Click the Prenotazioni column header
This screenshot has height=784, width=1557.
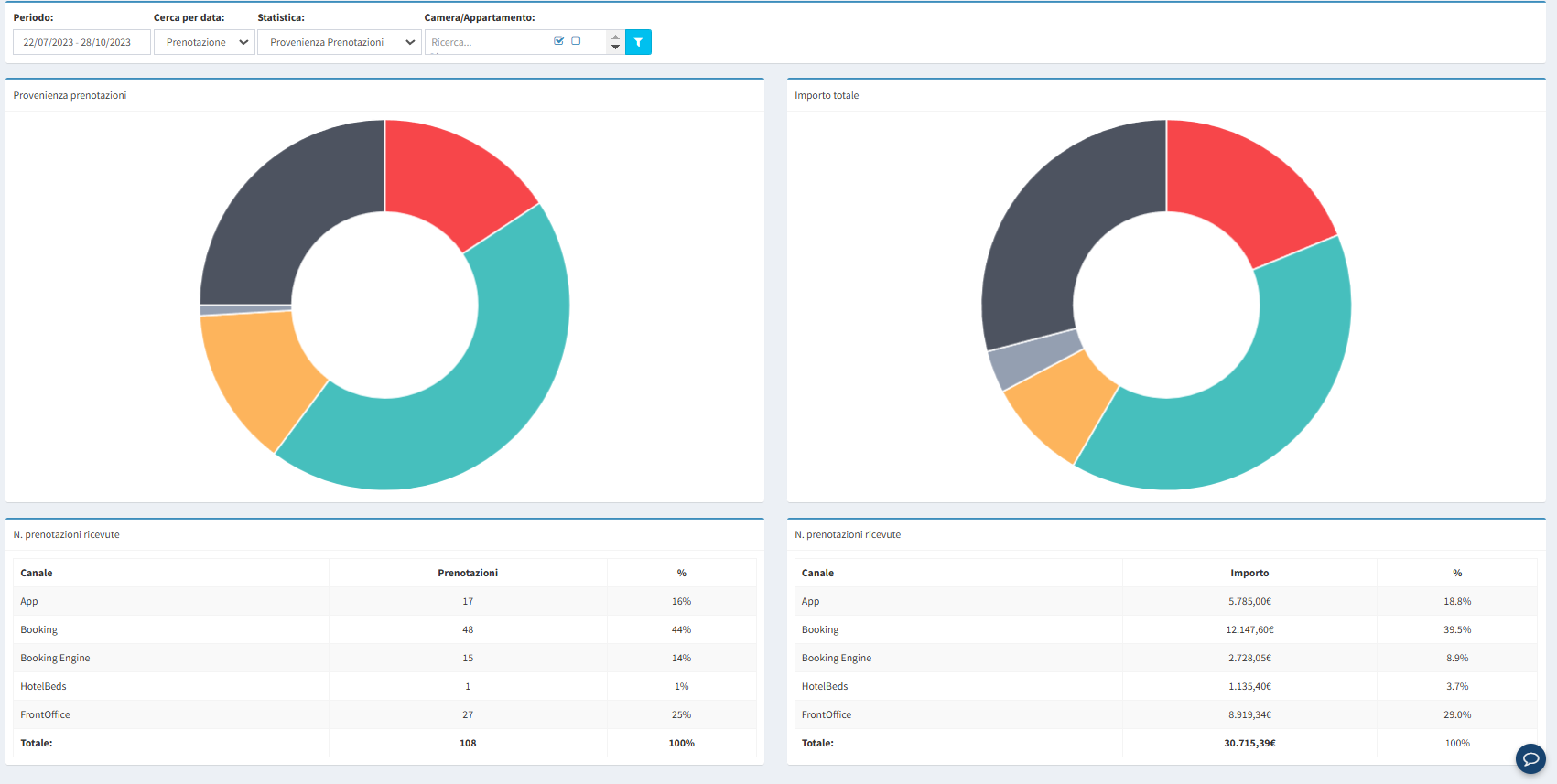click(x=468, y=573)
